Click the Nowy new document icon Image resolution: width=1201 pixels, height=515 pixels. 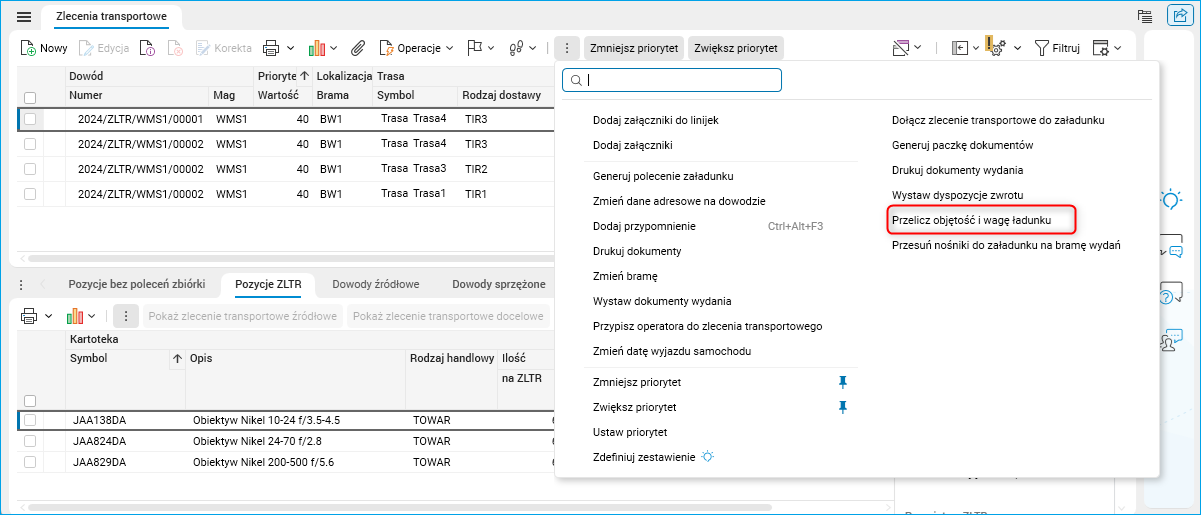[x=29, y=48]
